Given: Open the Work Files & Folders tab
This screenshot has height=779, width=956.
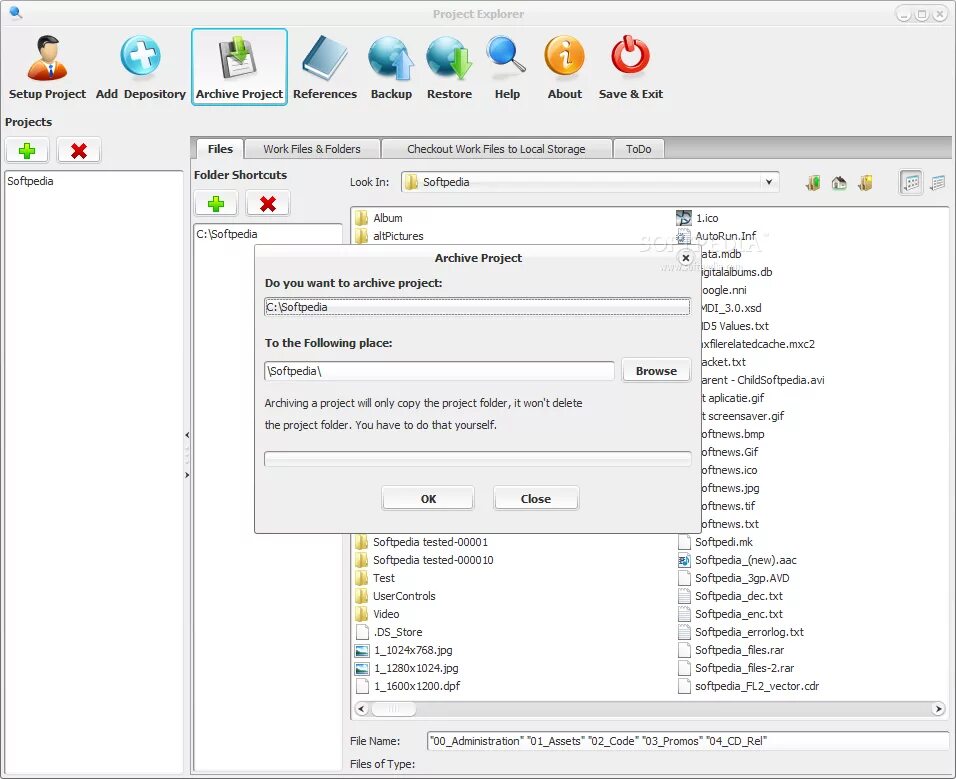Looking at the screenshot, I should click(312, 149).
